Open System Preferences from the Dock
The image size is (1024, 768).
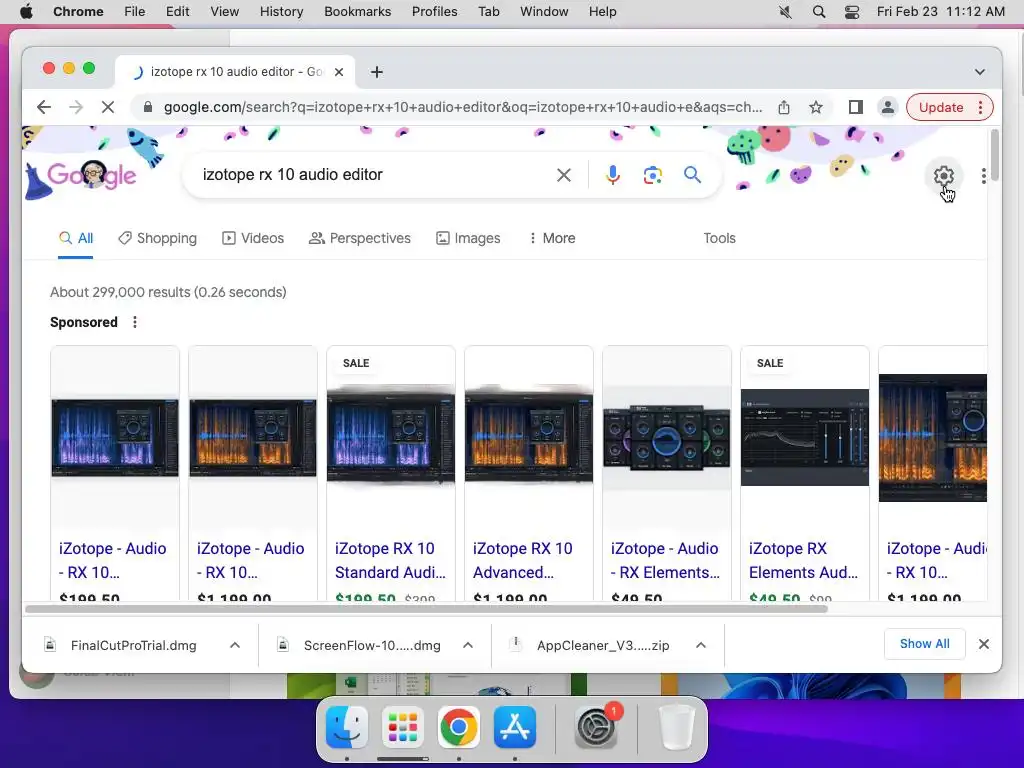pos(596,727)
